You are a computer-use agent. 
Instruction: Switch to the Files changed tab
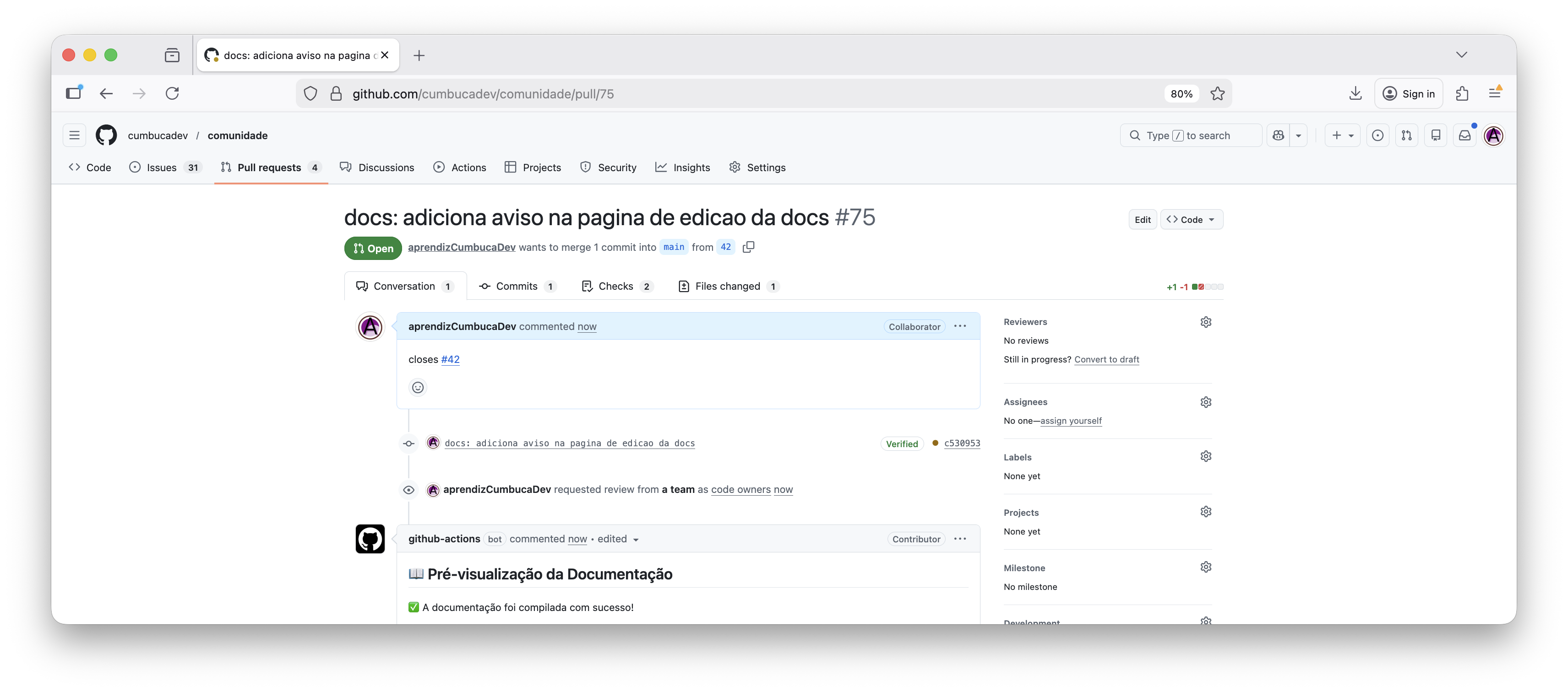(x=729, y=286)
